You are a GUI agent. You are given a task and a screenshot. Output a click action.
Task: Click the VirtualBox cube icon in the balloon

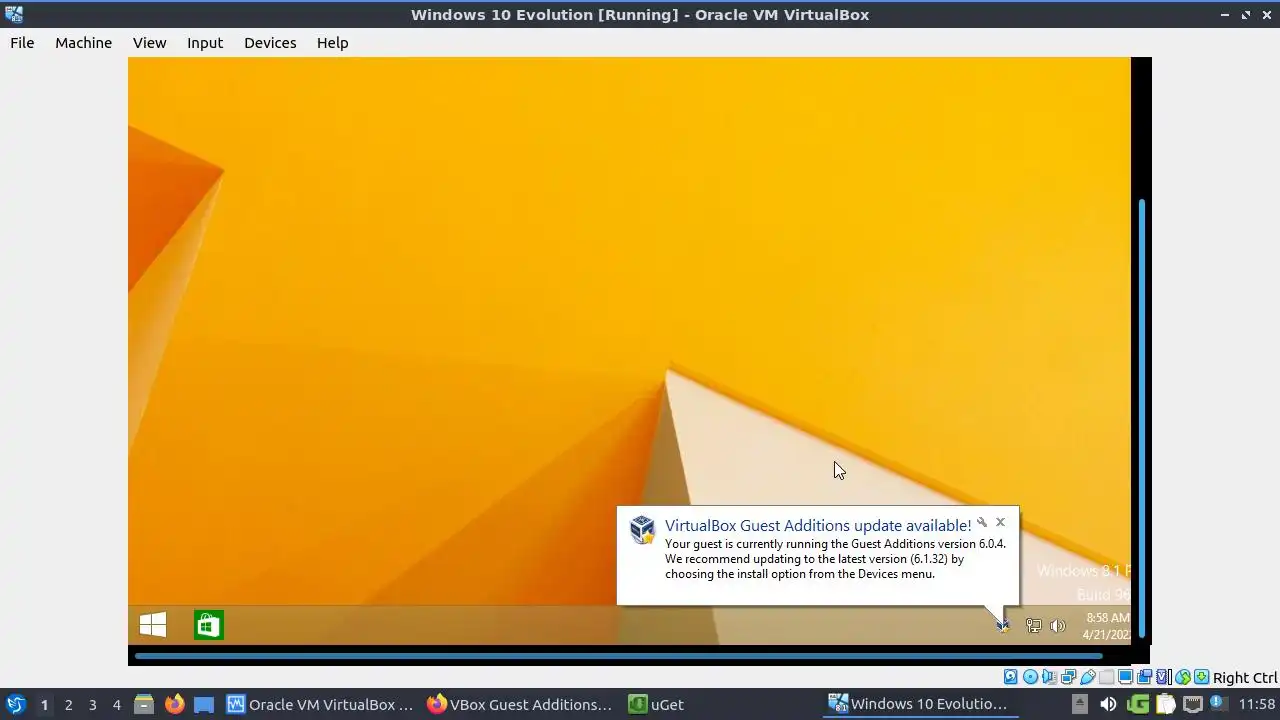tap(642, 530)
